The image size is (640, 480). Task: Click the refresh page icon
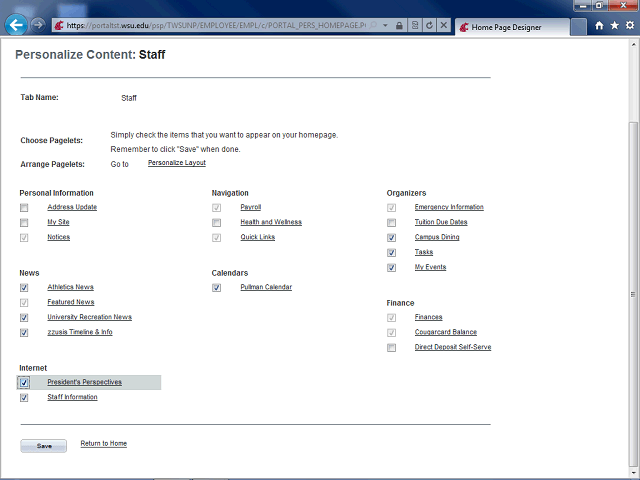pos(429,24)
